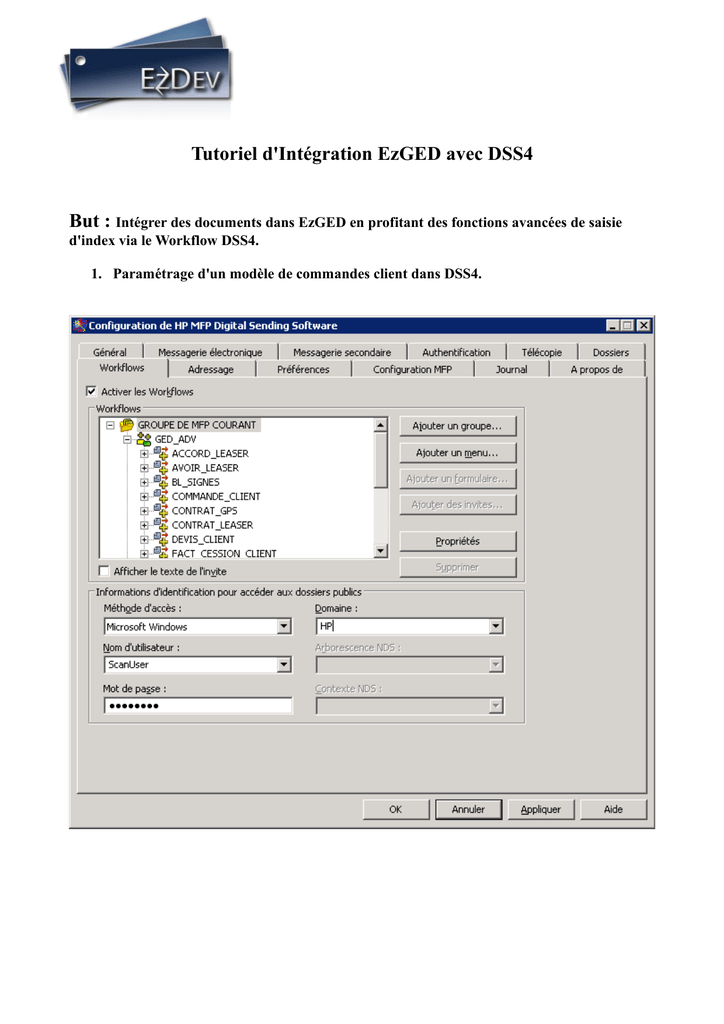Viewport: 724px width, 1024px height.
Task: Expand the FACT_CESSION_CLIENT node
Action: (x=144, y=553)
